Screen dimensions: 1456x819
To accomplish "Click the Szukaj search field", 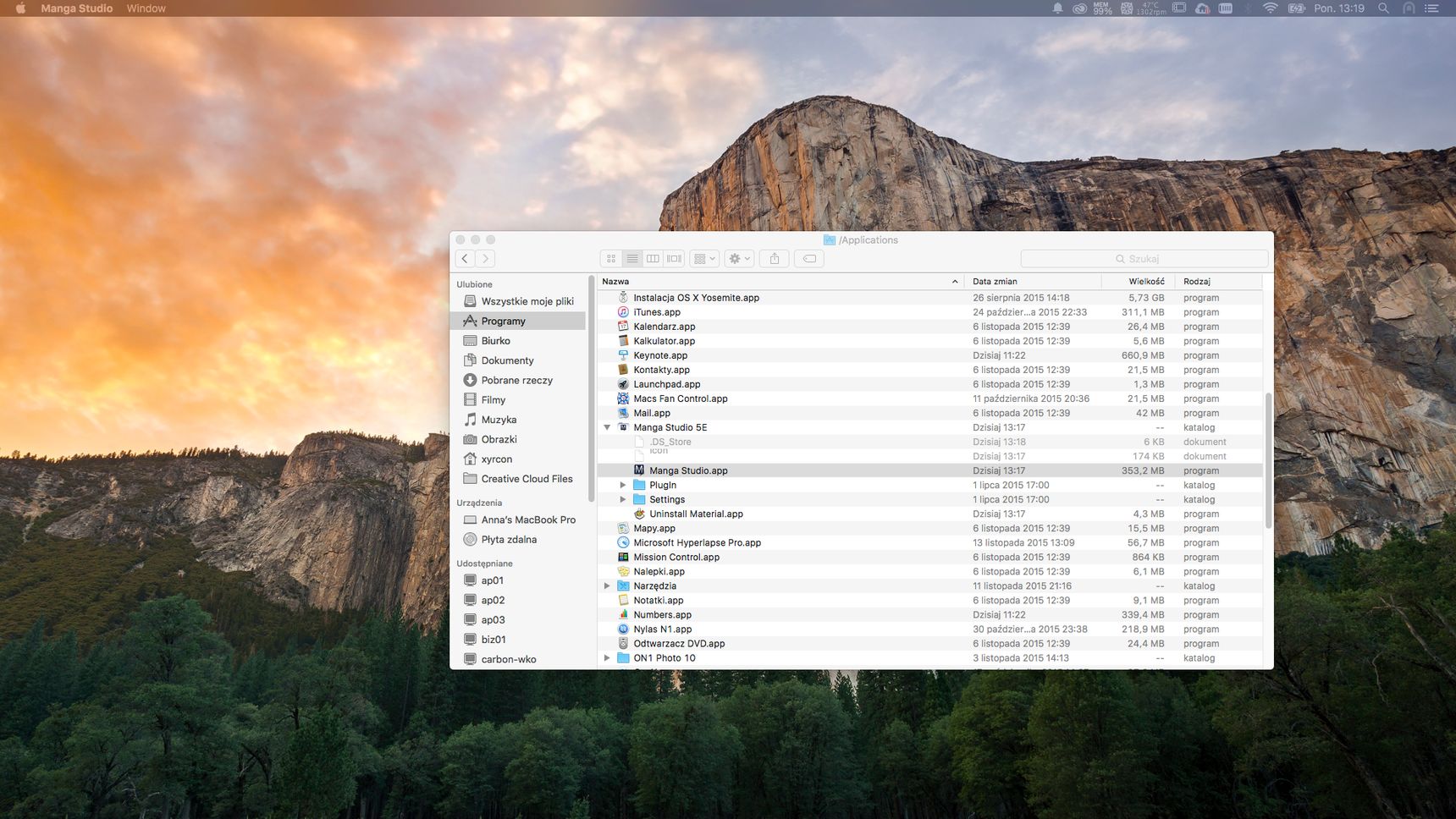I will pyautogui.click(x=1144, y=259).
